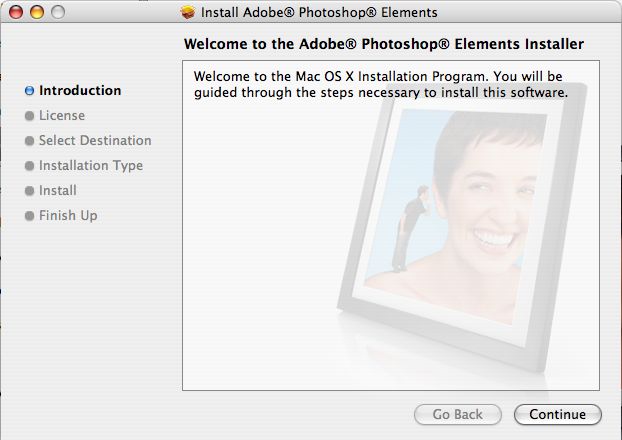Close the installer with the red button

(x=16, y=12)
